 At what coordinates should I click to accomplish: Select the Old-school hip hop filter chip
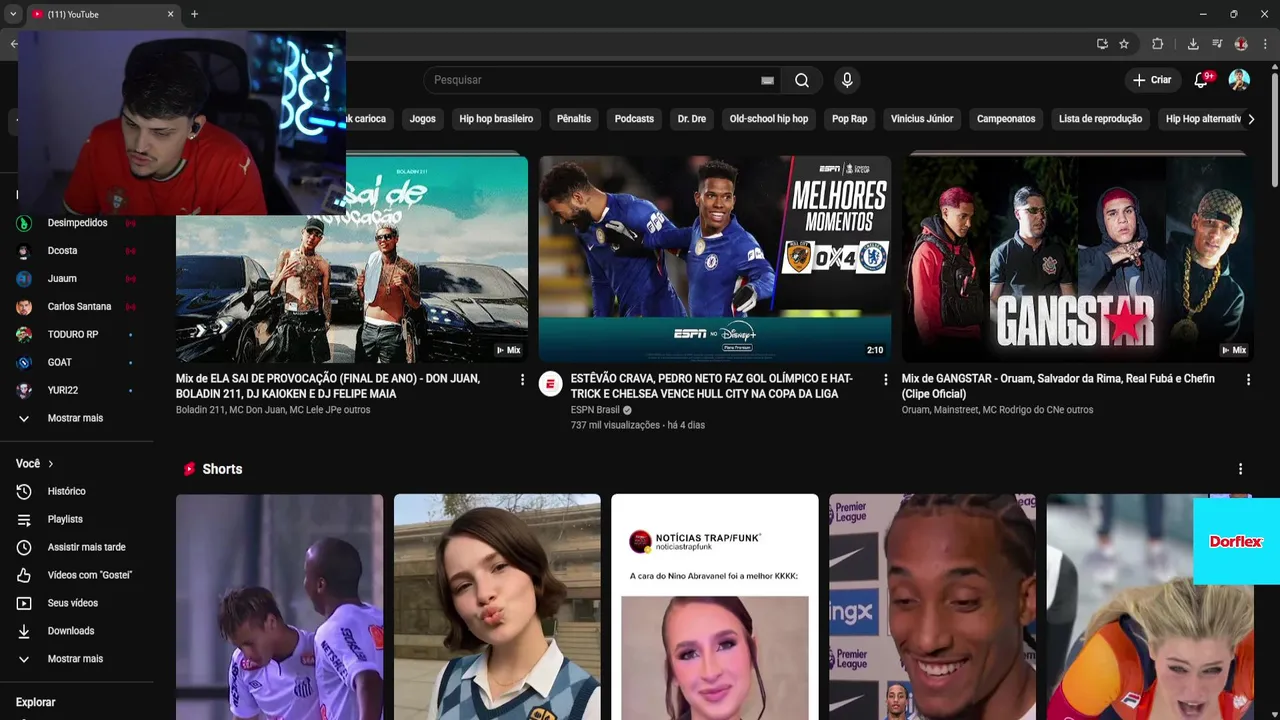(x=769, y=119)
